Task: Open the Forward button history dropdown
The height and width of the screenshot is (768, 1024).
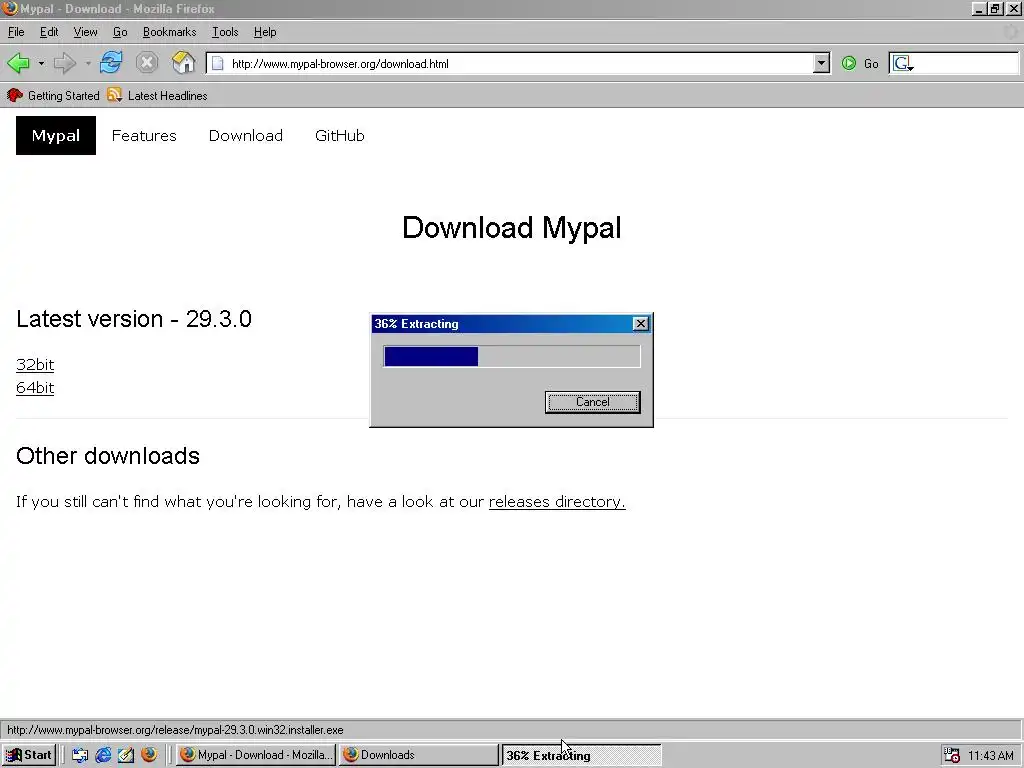Action: click(88, 63)
